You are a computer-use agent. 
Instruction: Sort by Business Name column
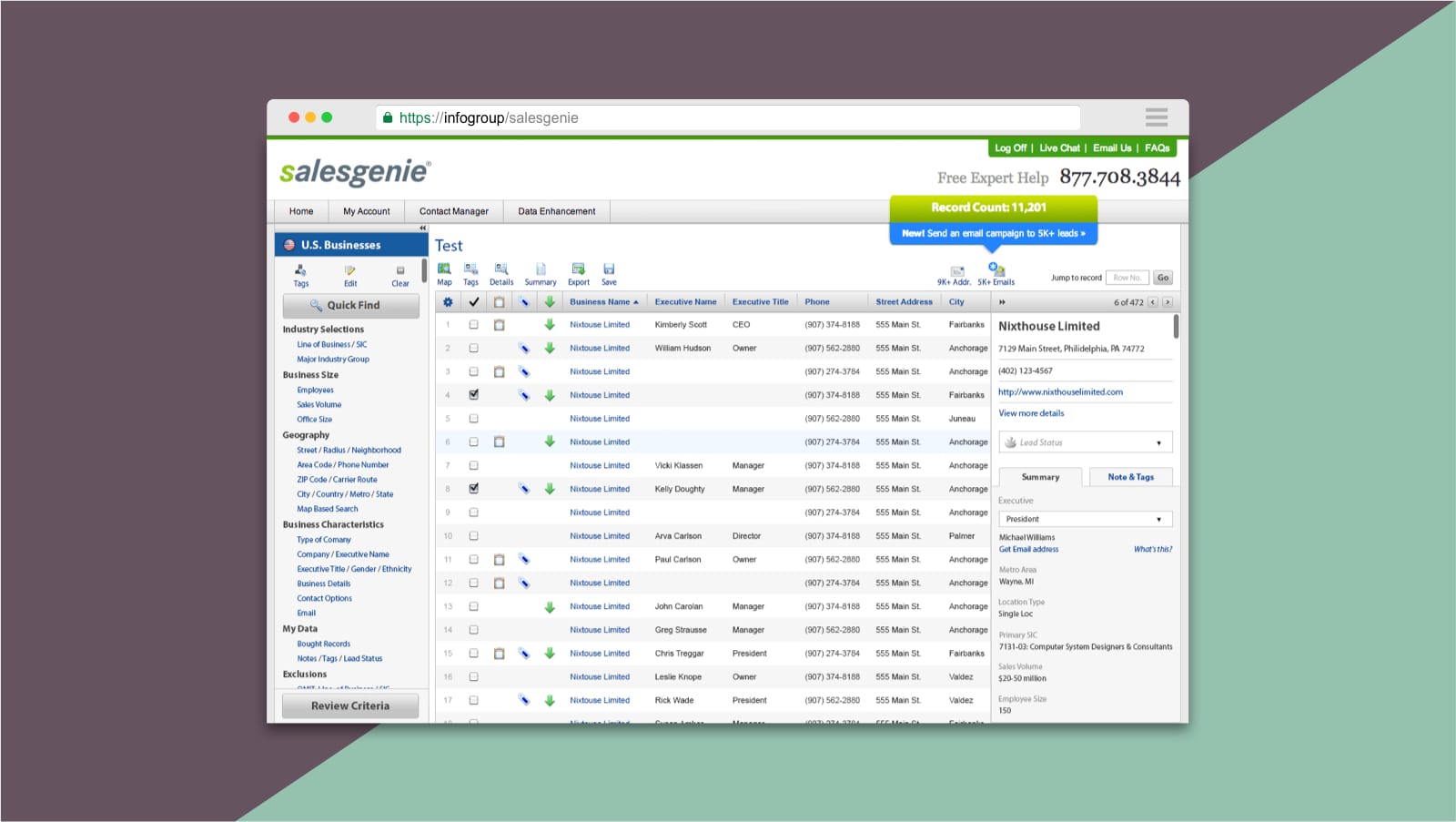[x=604, y=302]
